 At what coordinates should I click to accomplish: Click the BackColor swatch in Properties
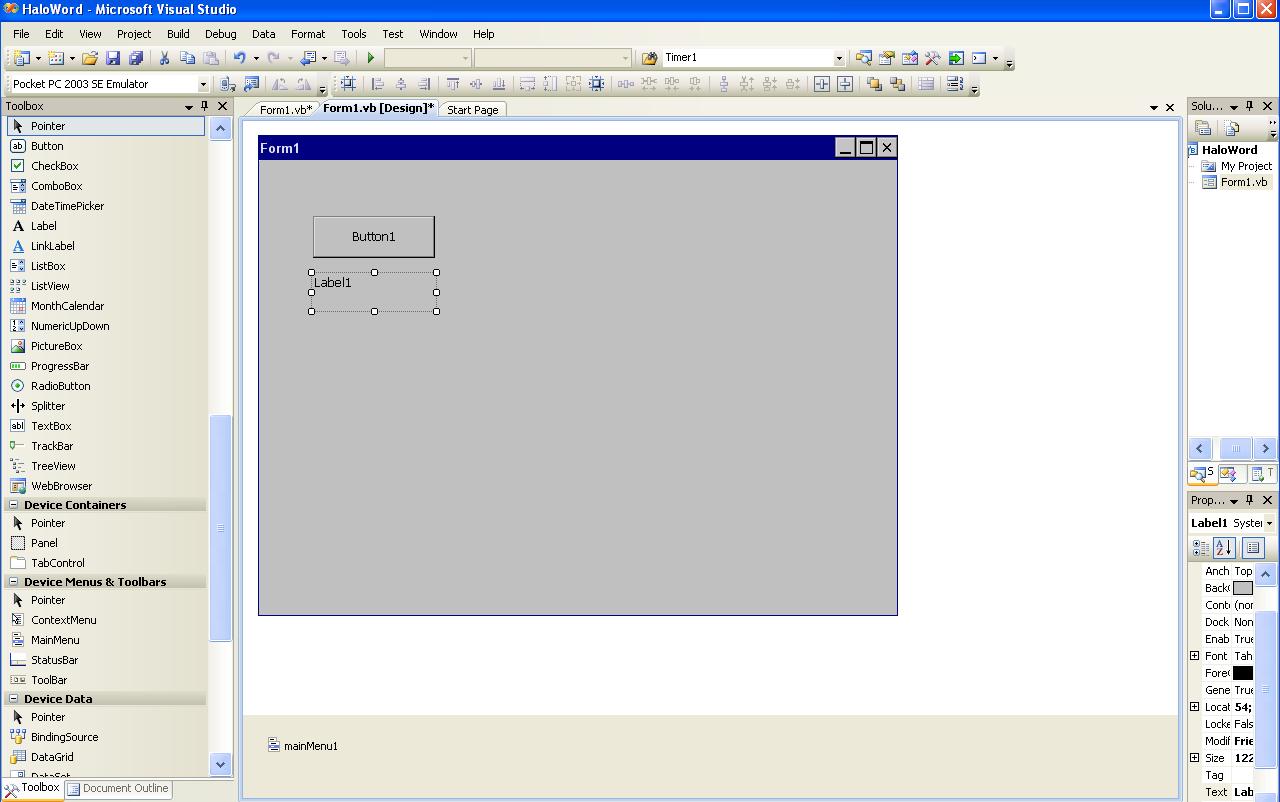(1242, 588)
